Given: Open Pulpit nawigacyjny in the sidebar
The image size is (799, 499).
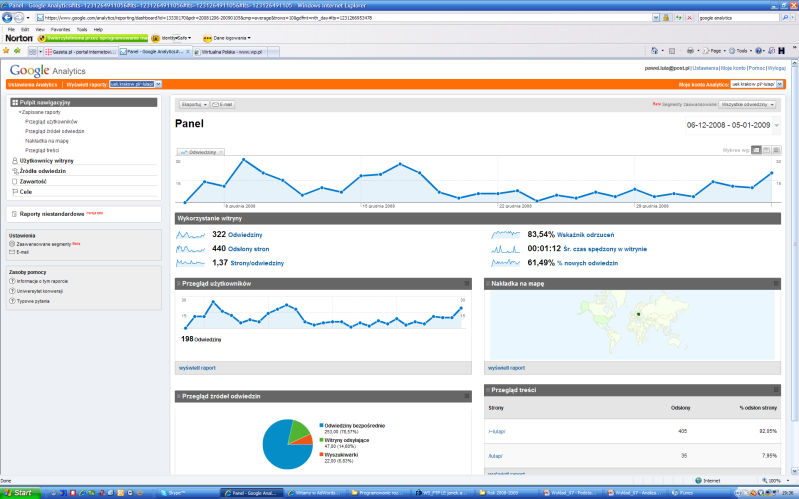Looking at the screenshot, I should 84,102.
